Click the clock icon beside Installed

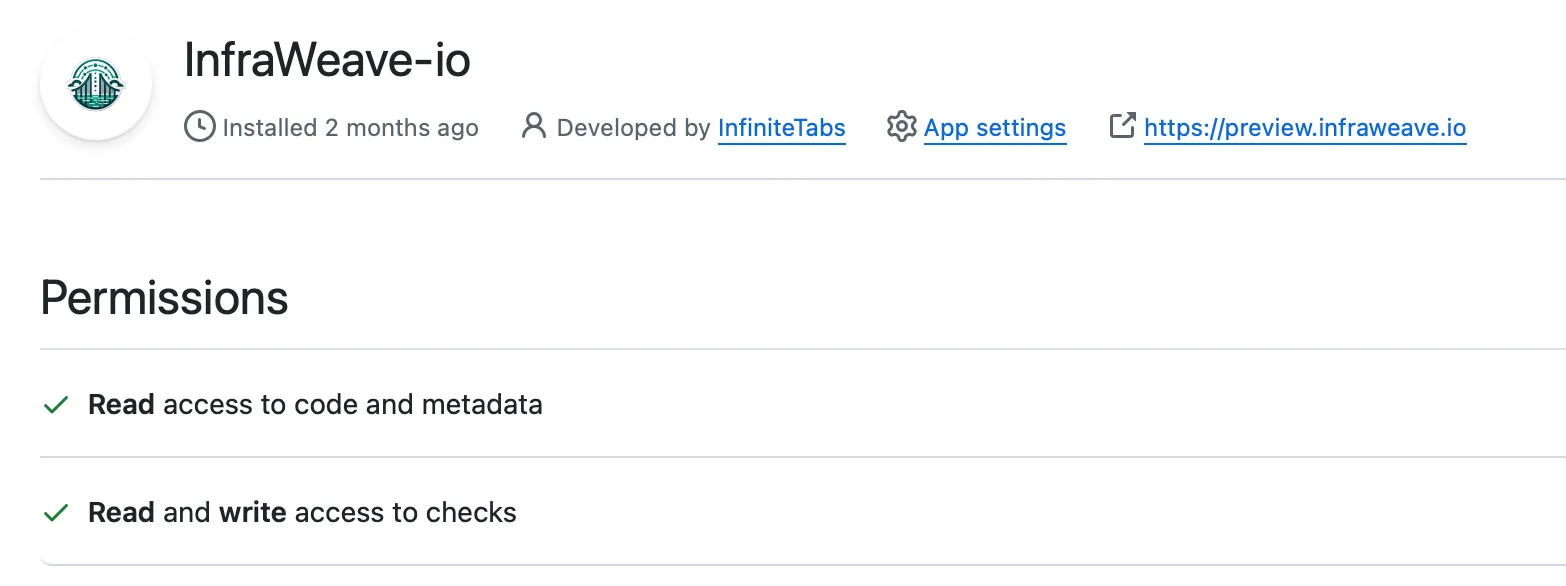click(x=200, y=127)
